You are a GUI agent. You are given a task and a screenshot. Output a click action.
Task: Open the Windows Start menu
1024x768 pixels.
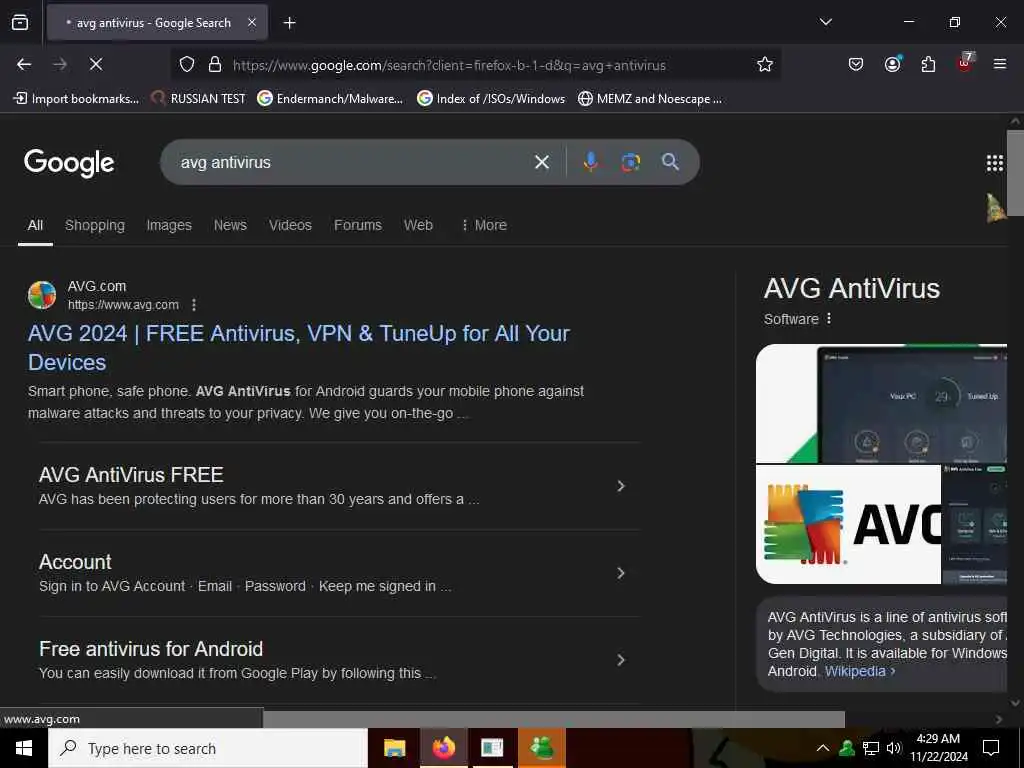point(24,748)
